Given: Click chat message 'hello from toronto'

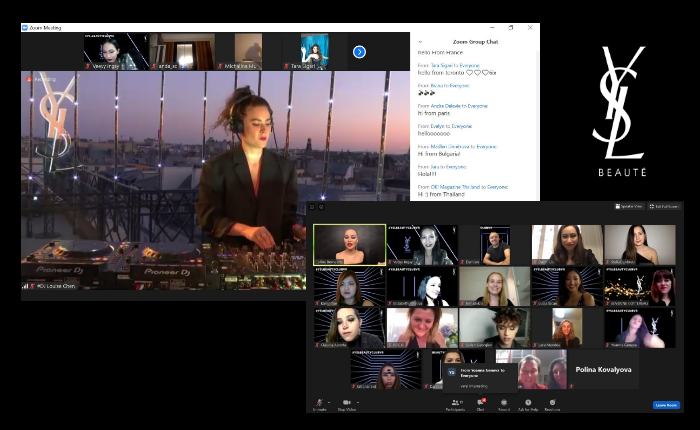Looking at the screenshot, I should [441, 73].
